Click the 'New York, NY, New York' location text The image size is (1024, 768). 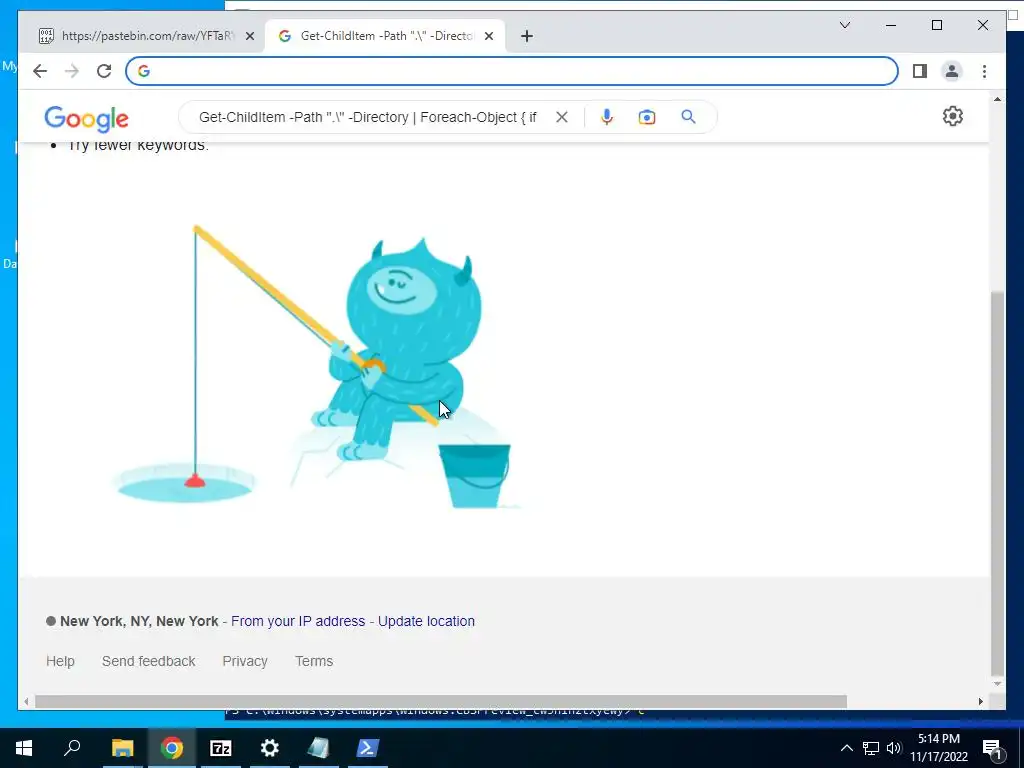(x=139, y=621)
